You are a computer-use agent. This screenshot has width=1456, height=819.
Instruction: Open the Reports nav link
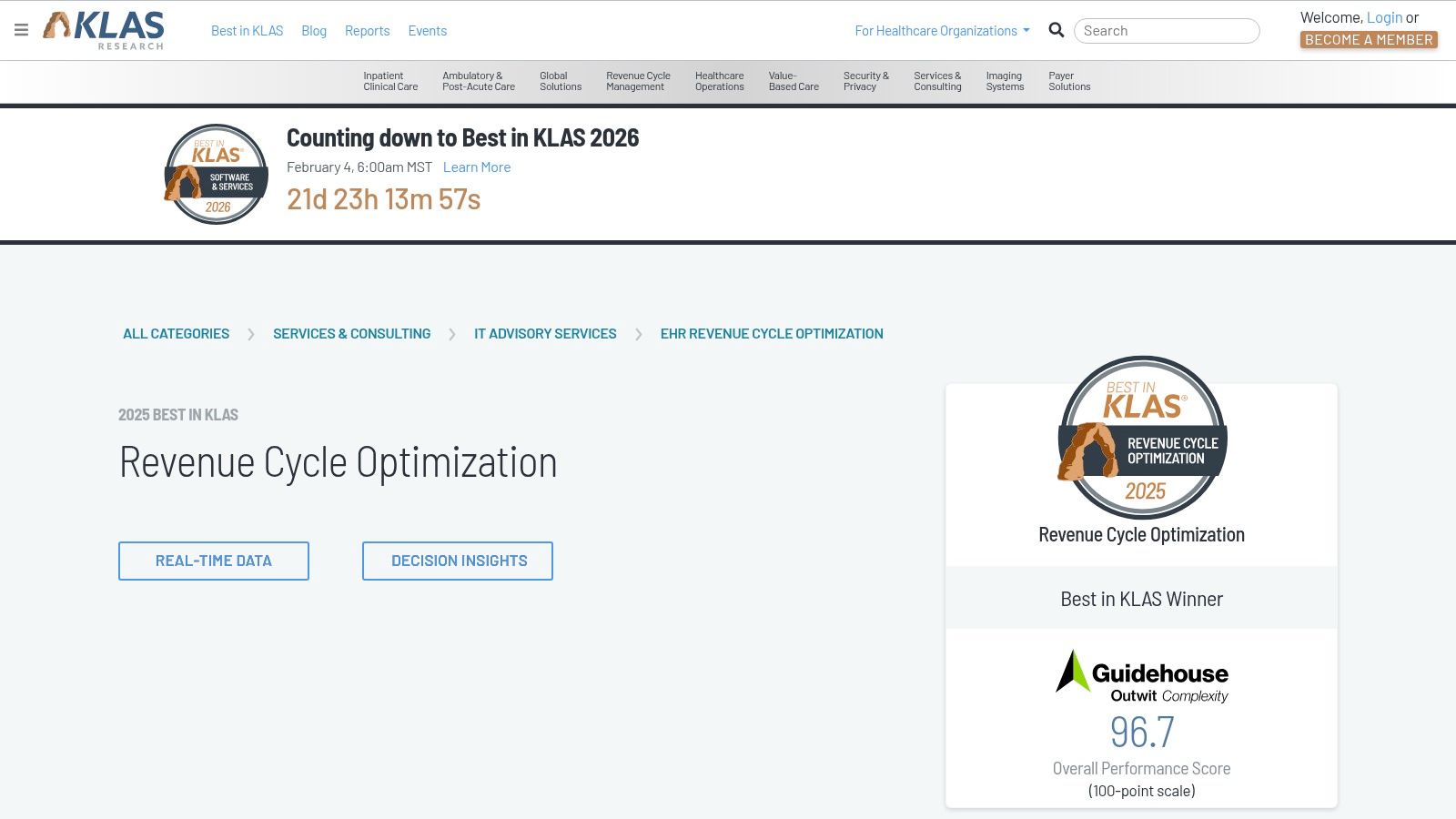tap(367, 31)
